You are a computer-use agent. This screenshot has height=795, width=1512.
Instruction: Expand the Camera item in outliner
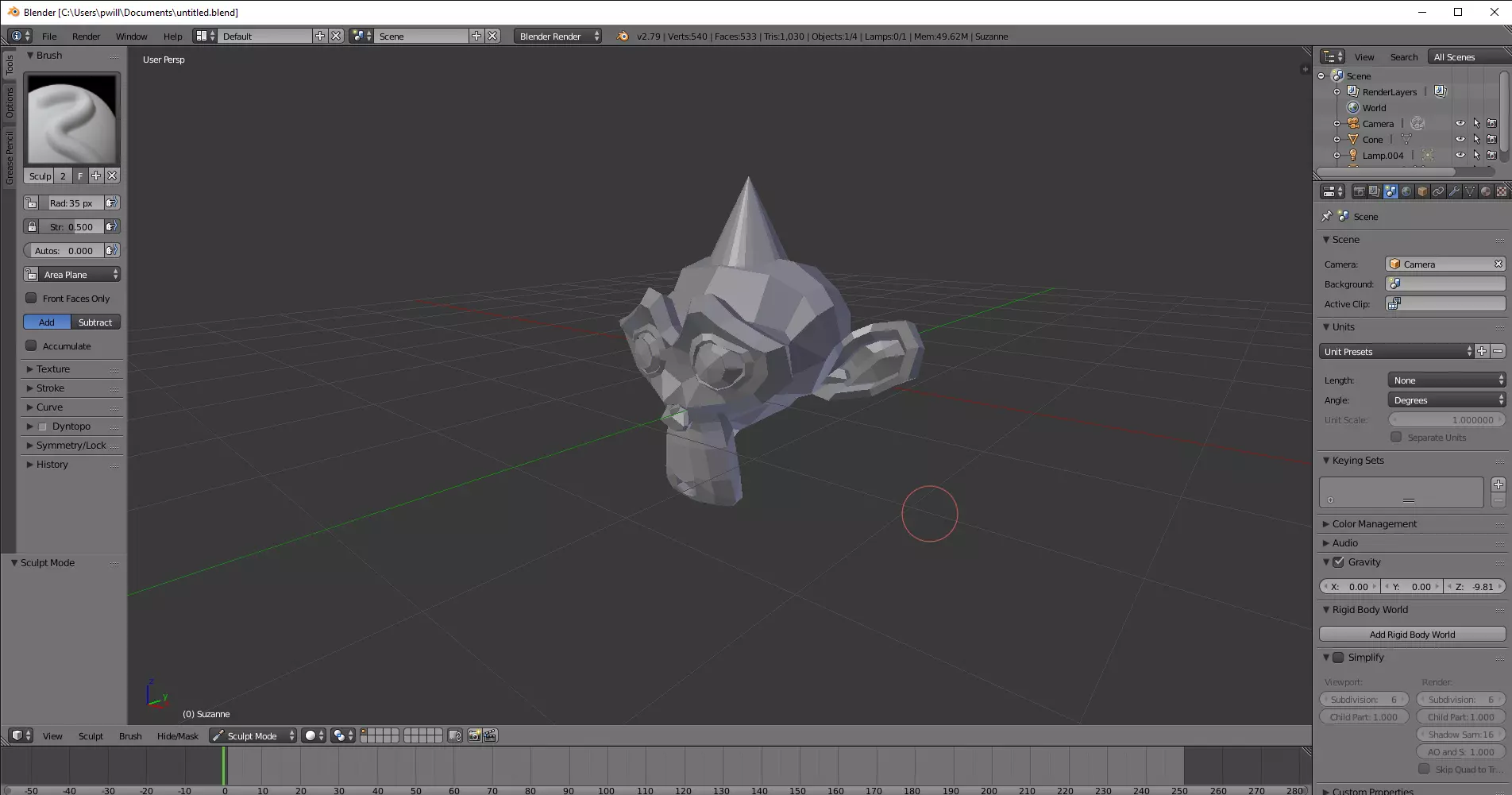pyautogui.click(x=1336, y=123)
